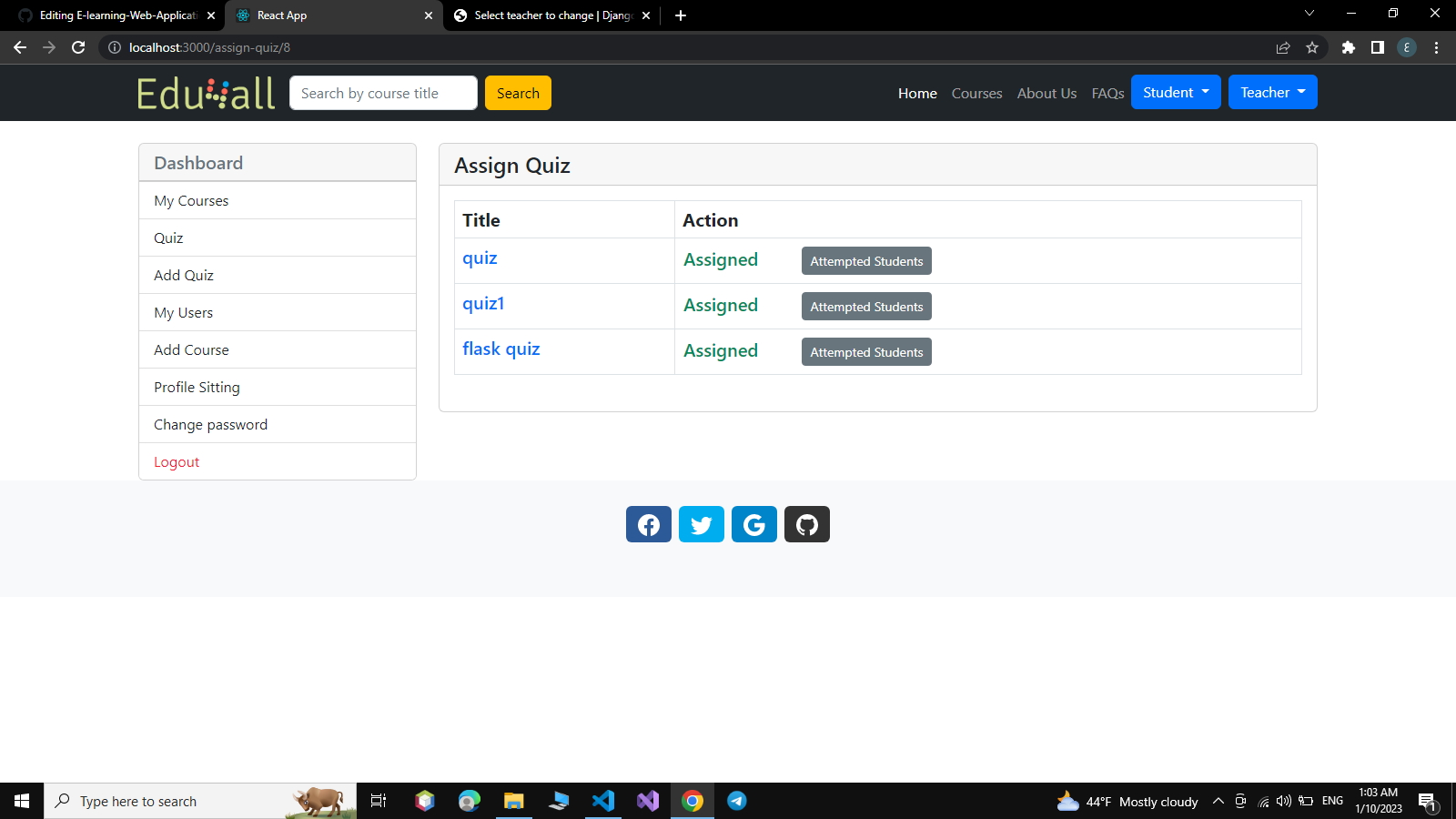This screenshot has height=819, width=1456.
Task: Click the yellow Search button
Action: tap(518, 93)
